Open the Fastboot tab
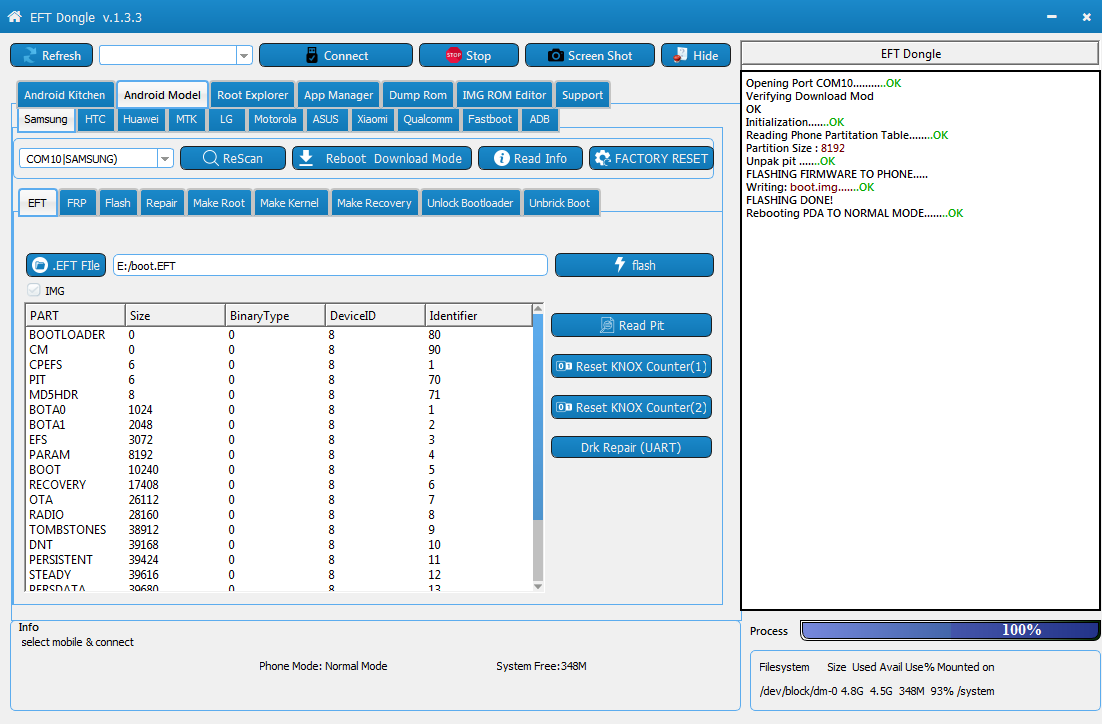Image resolution: width=1102 pixels, height=724 pixels. (490, 119)
